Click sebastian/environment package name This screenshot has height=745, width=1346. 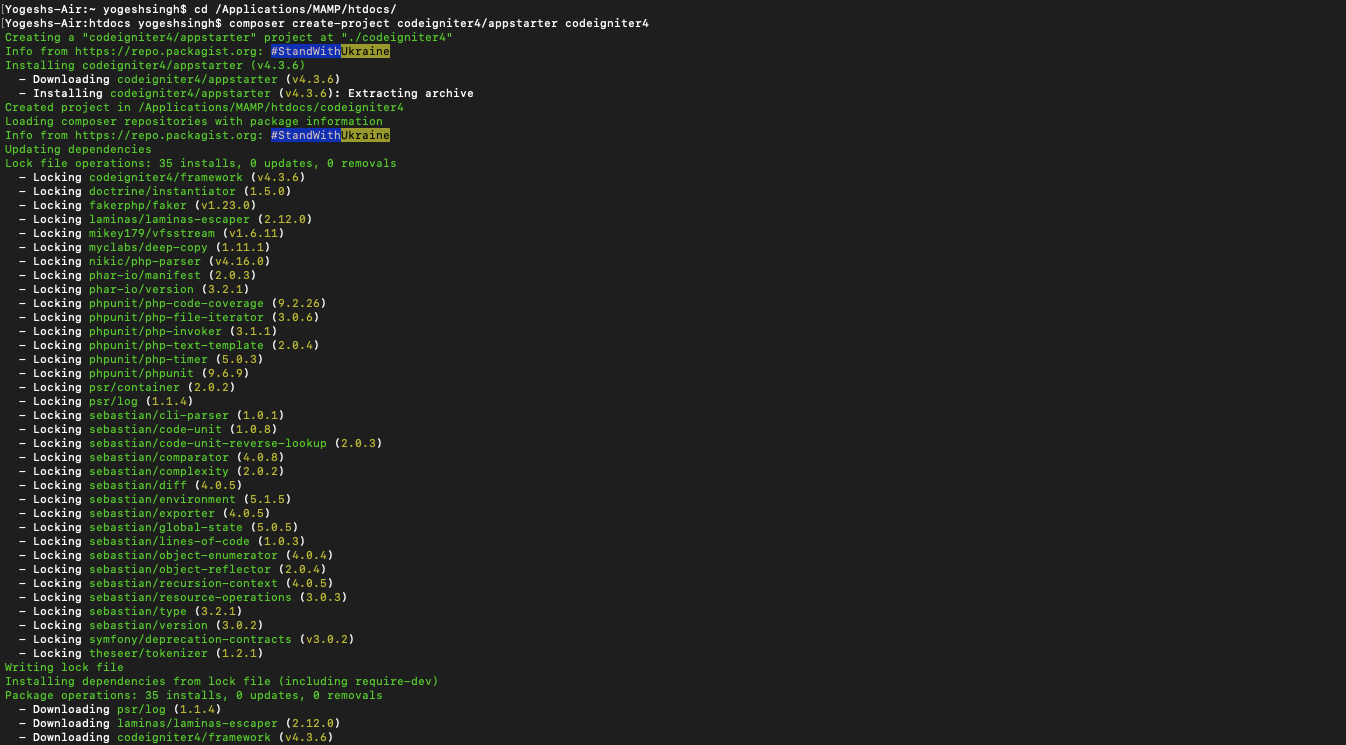click(163, 499)
